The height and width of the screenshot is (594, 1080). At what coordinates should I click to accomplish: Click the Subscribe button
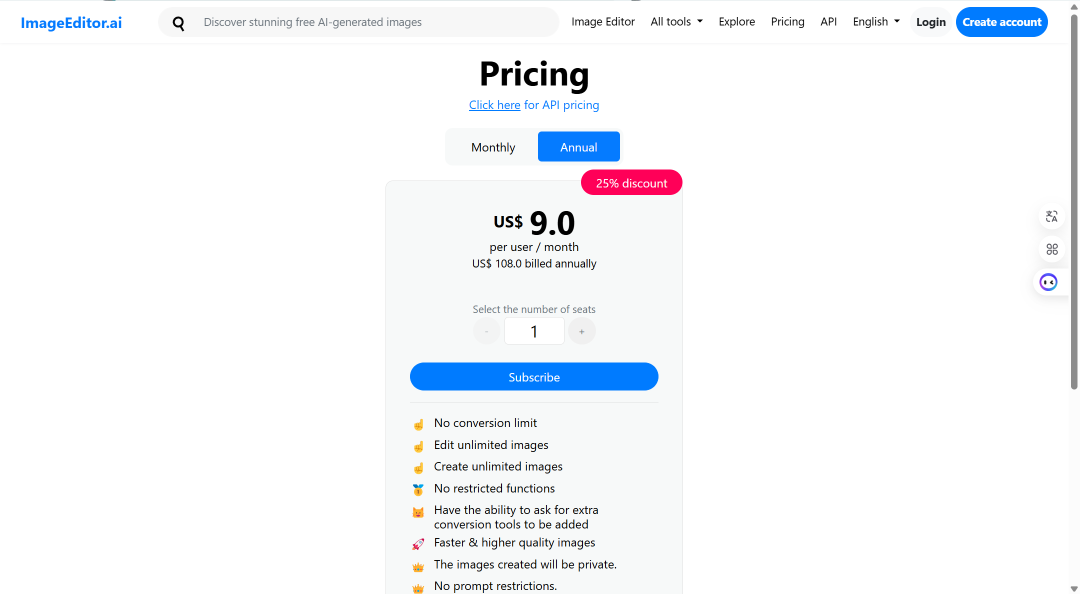pos(534,377)
